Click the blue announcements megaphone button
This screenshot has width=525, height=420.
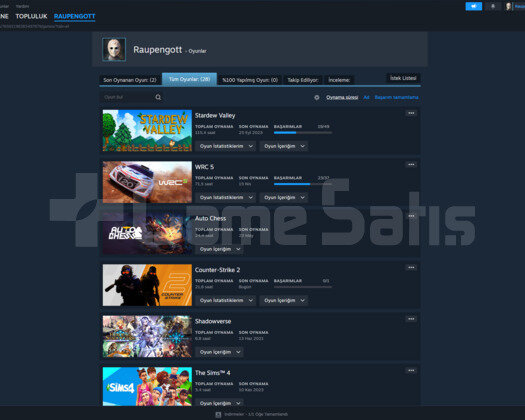[473, 6]
